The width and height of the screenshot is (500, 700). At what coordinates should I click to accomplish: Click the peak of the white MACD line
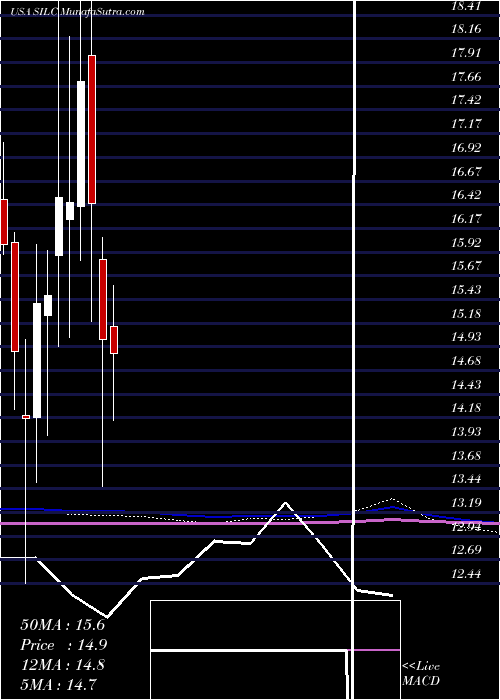(285, 503)
